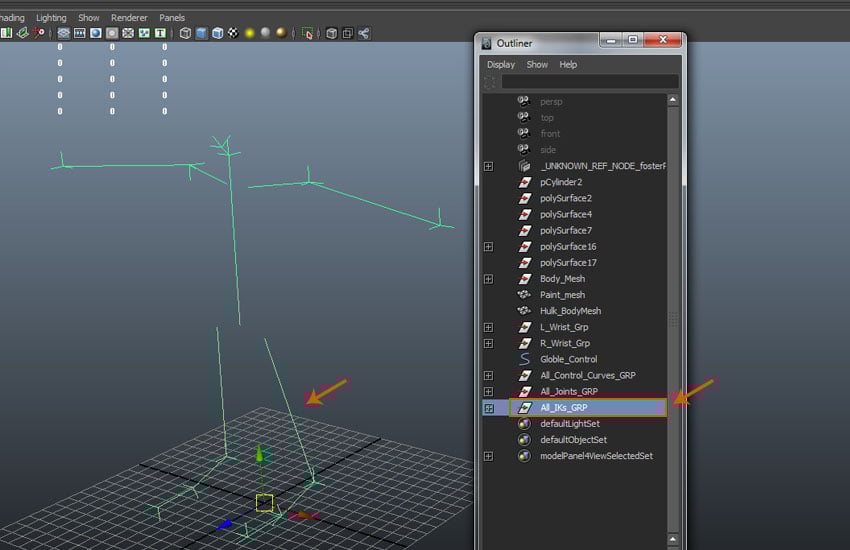Open the Outliner Display menu
The image size is (850, 550).
pyautogui.click(x=500, y=64)
